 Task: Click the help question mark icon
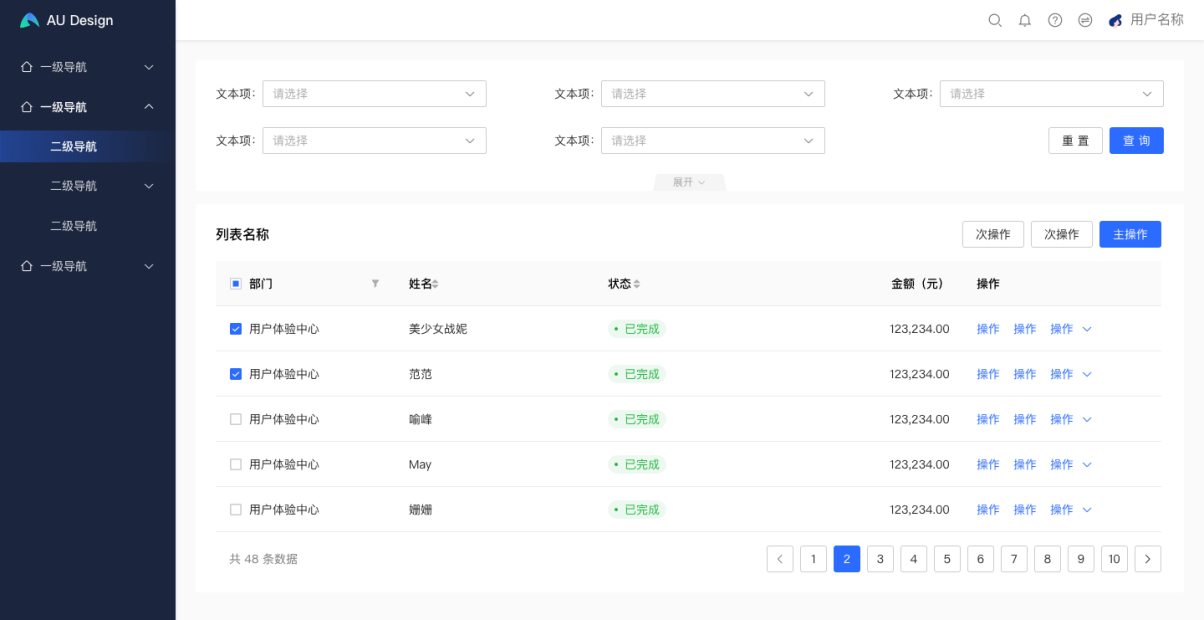(1055, 20)
